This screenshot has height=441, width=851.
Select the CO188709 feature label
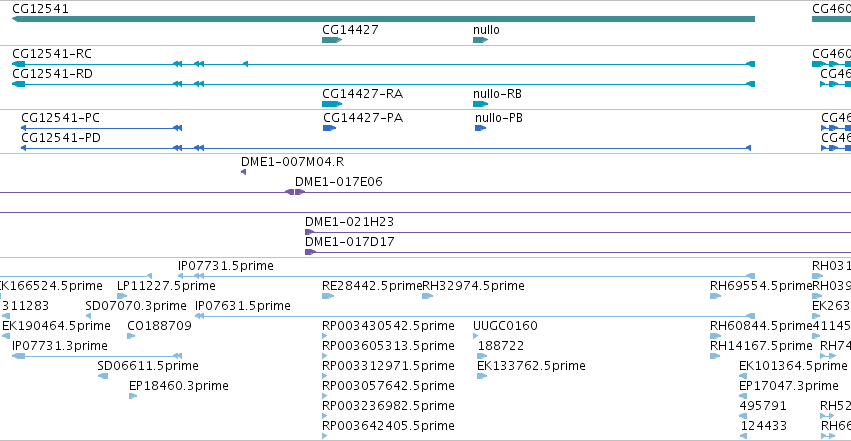(x=160, y=326)
